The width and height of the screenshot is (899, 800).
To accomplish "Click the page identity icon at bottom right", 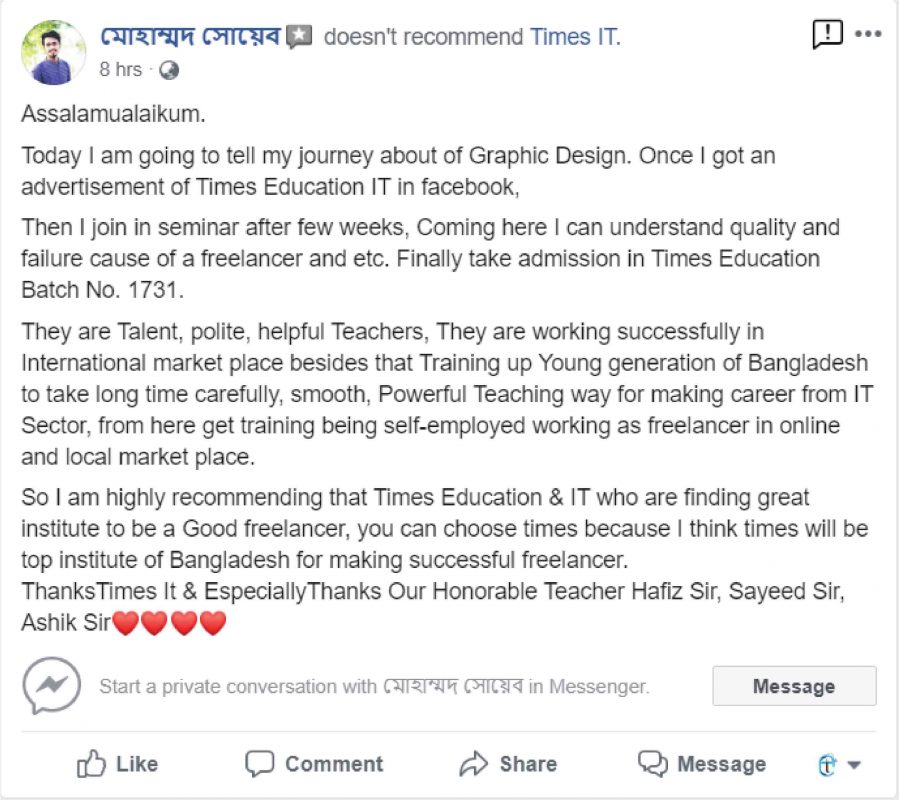I will [x=826, y=765].
